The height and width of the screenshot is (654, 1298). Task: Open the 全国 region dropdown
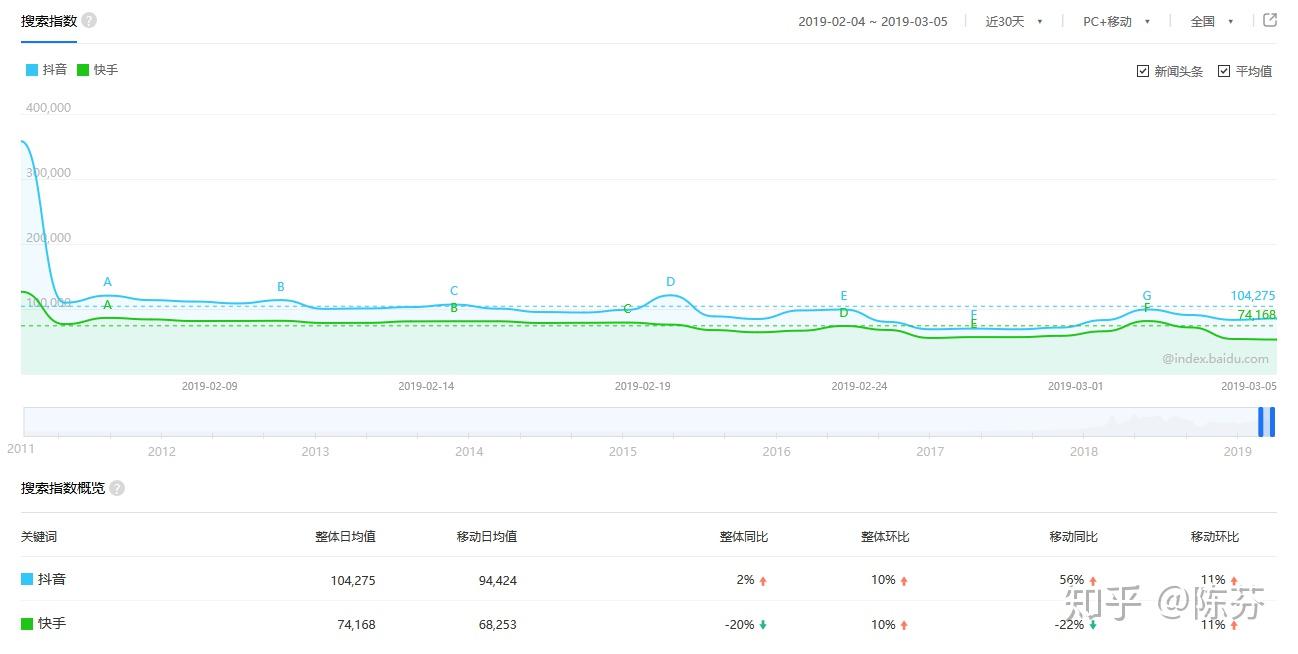[1212, 21]
